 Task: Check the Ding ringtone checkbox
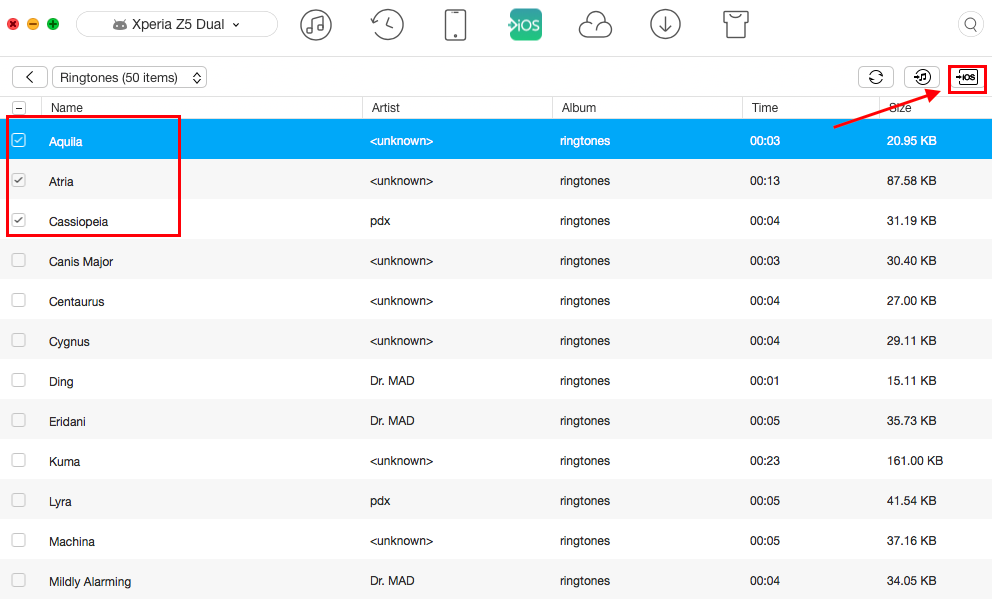(19, 380)
